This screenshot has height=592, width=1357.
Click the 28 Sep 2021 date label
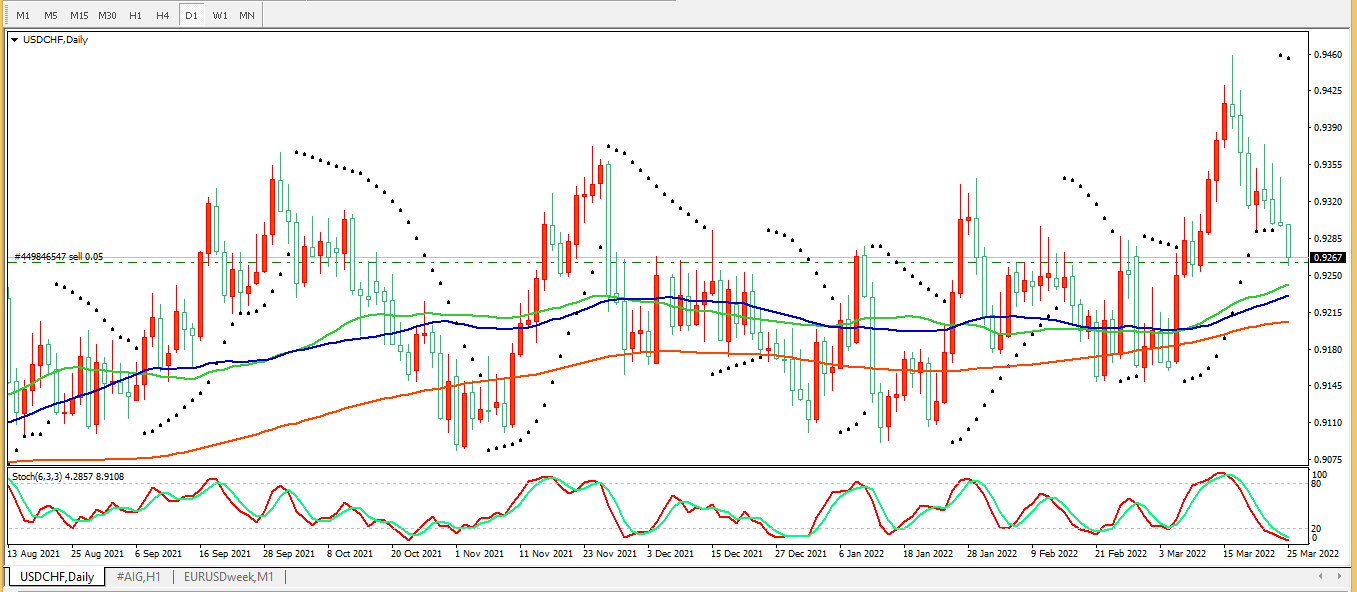pyautogui.click(x=289, y=552)
